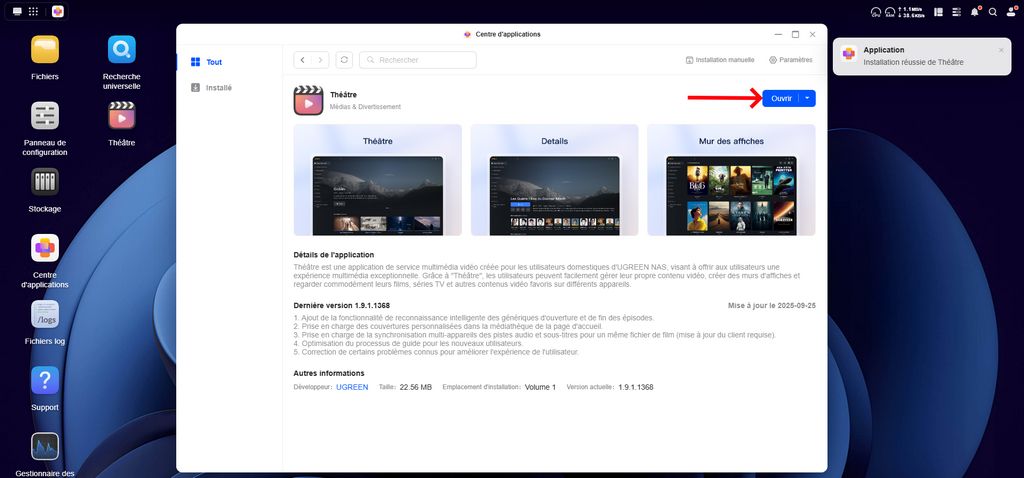The width and height of the screenshot is (1024, 478).
Task: Click the search magnifier in top bar
Action: tap(995, 11)
